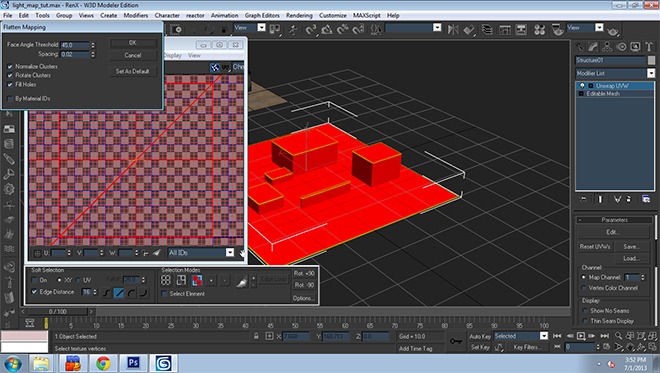
Task: Click Go to Start playback icon
Action: (557, 336)
